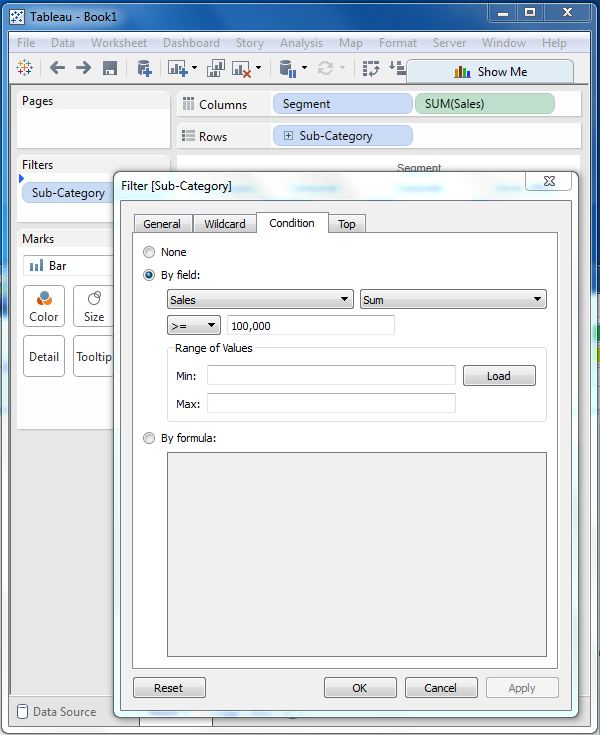Click the Tableau start page logo icon
The height and width of the screenshot is (735, 600).
point(25,68)
